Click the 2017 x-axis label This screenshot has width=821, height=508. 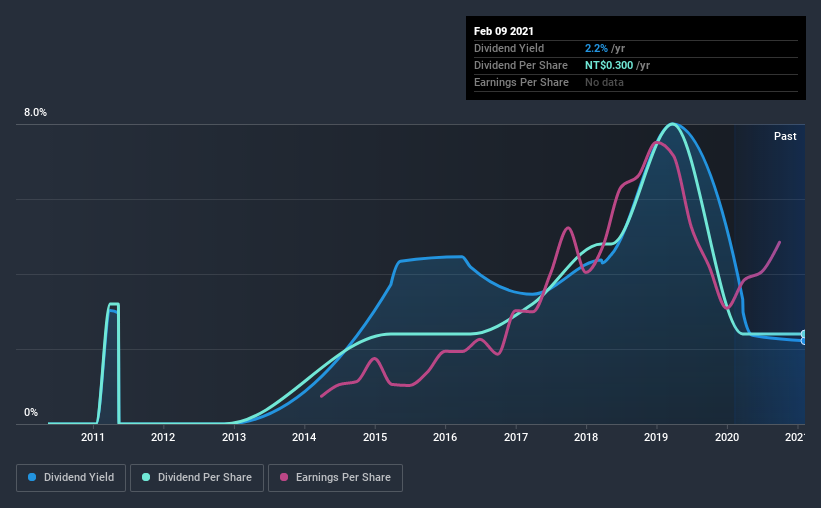[516, 437]
